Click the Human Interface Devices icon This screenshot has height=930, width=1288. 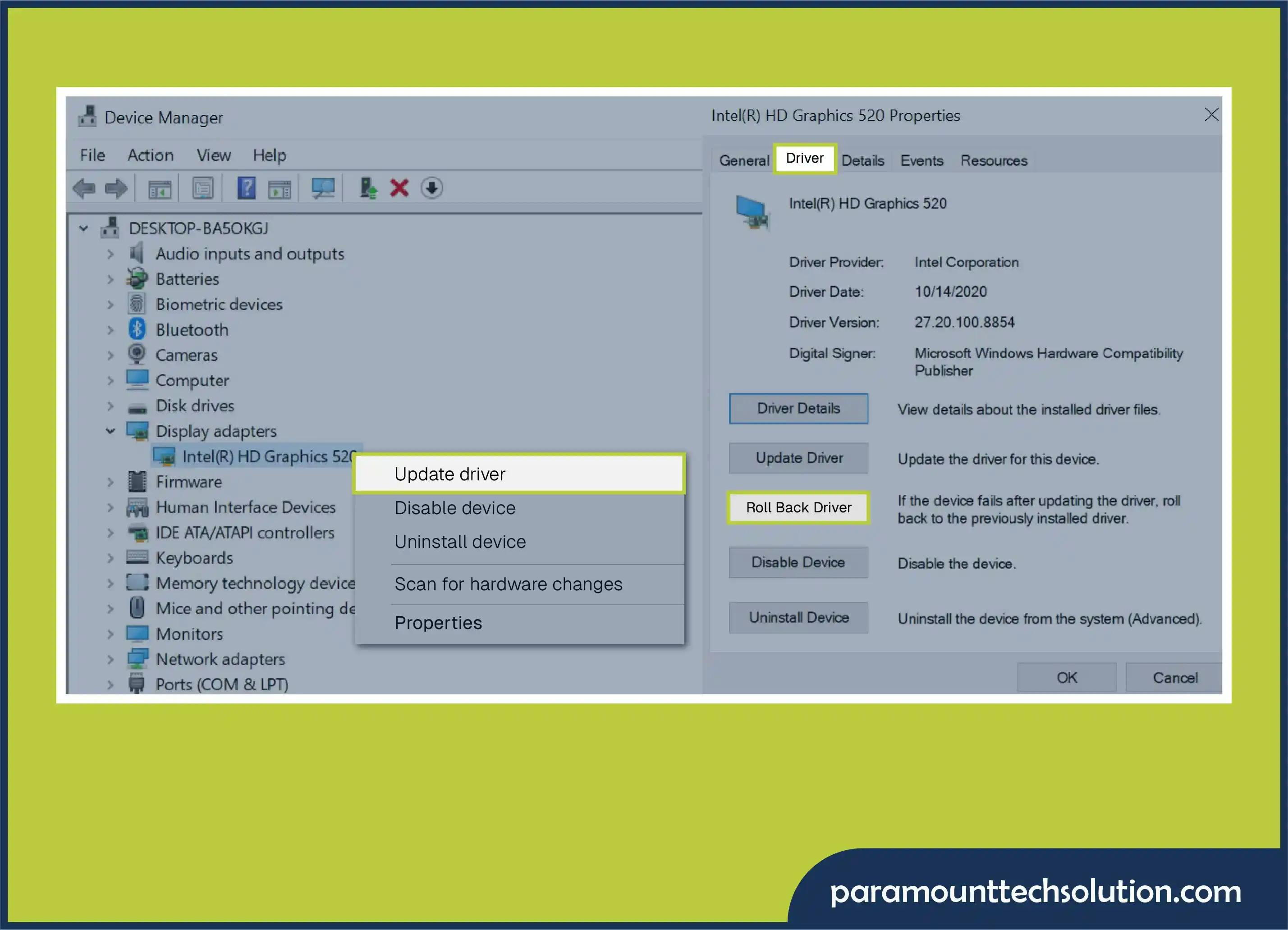pos(137,507)
